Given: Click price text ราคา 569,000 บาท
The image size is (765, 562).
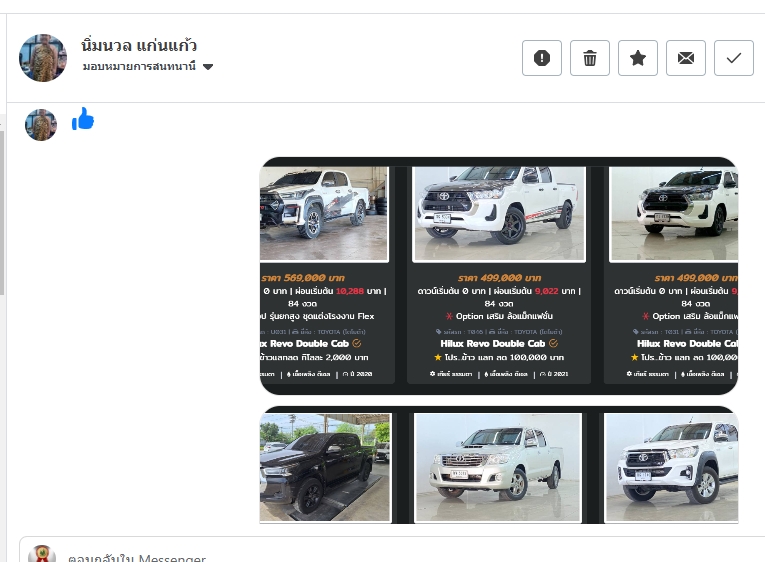Looking at the screenshot, I should (x=303, y=278).
